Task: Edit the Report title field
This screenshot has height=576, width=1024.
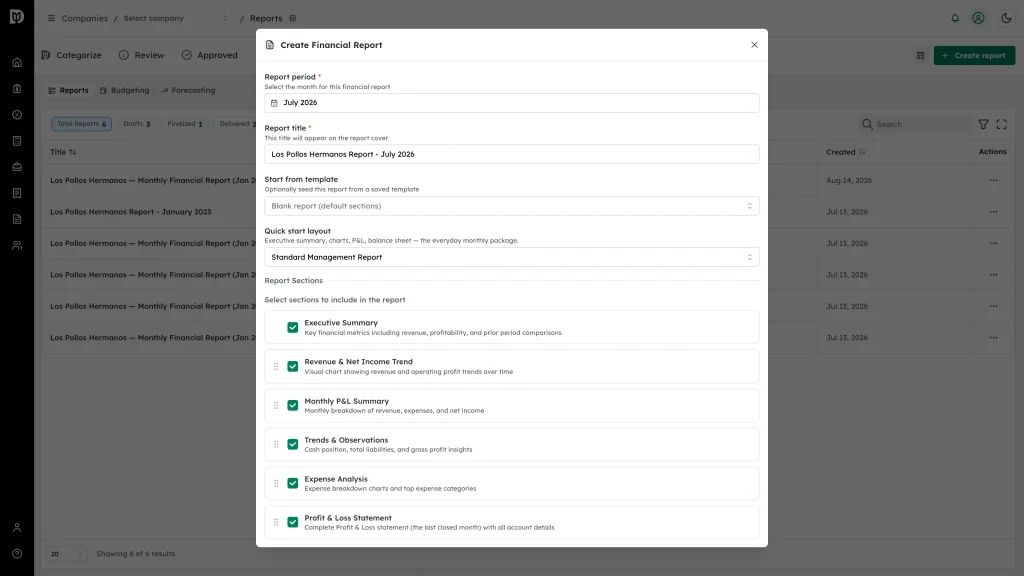Action: coord(511,154)
